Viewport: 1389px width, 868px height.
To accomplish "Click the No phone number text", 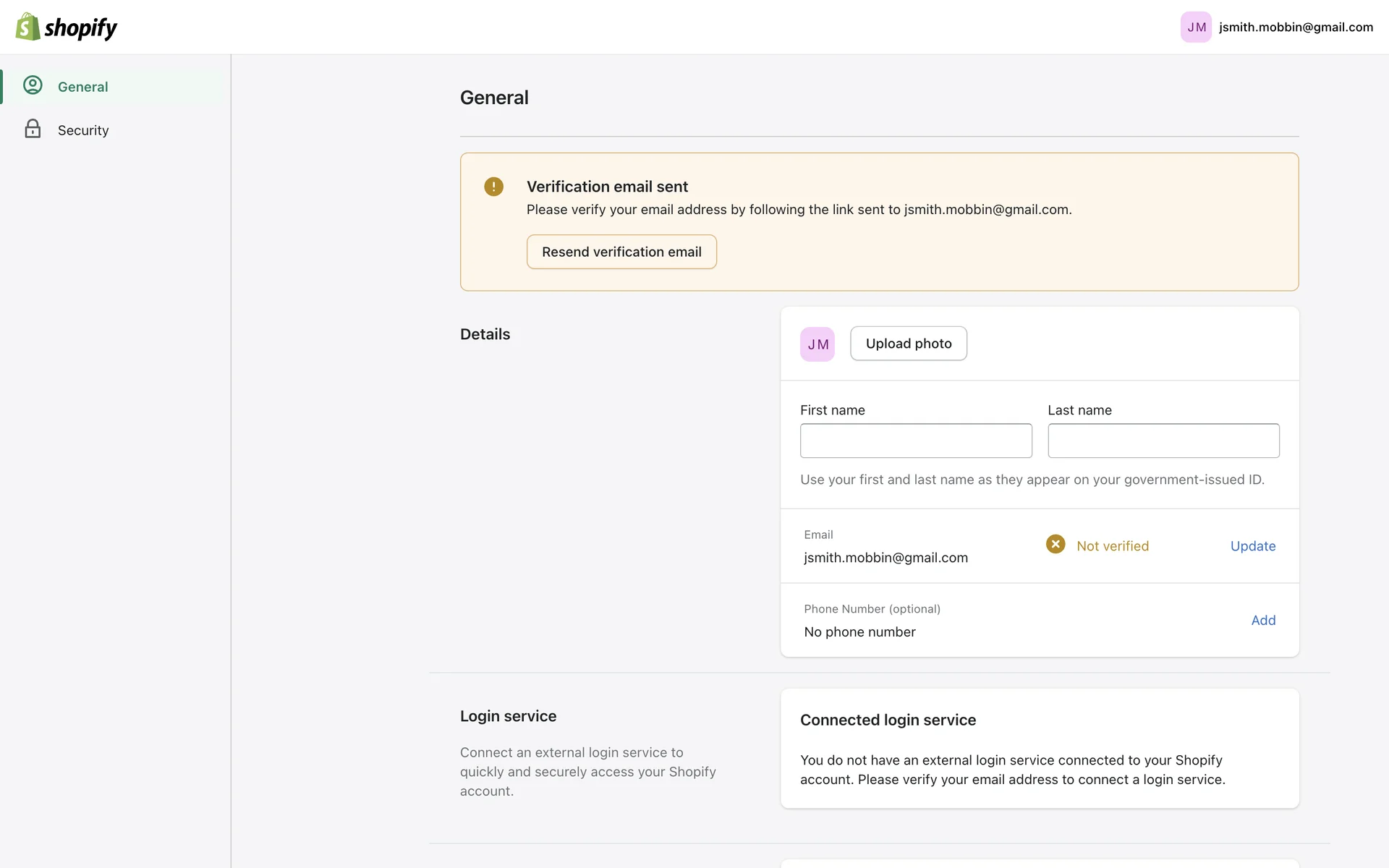I will click(x=859, y=631).
